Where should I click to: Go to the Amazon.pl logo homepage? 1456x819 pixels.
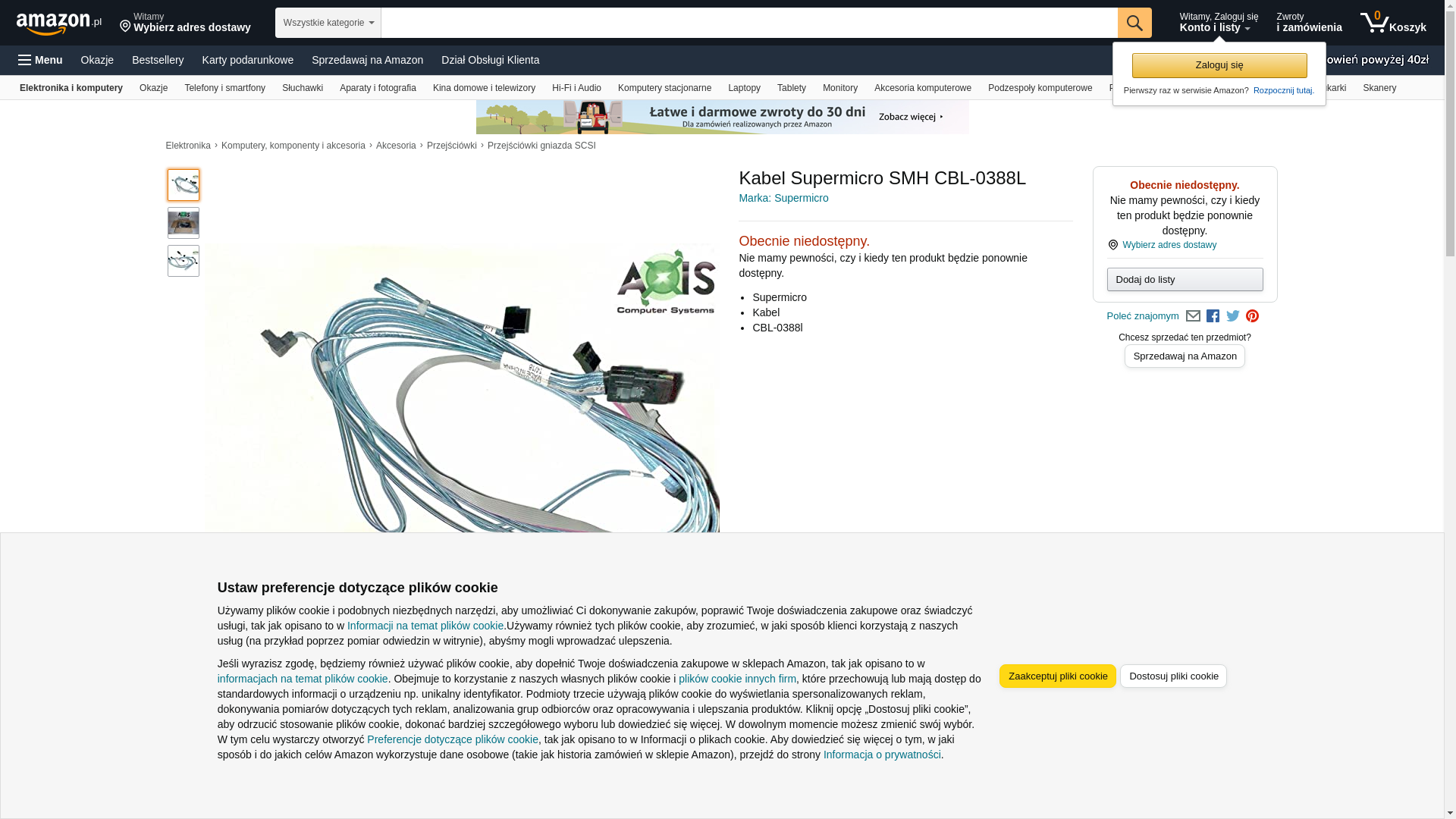point(59,24)
